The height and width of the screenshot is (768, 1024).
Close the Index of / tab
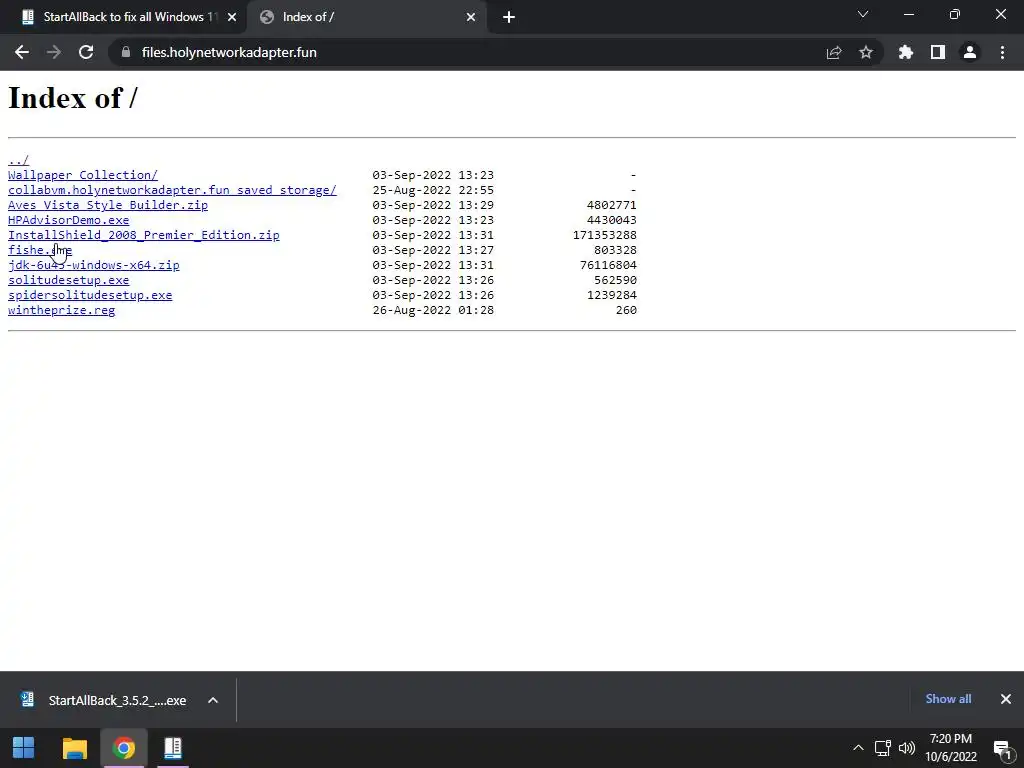point(471,17)
